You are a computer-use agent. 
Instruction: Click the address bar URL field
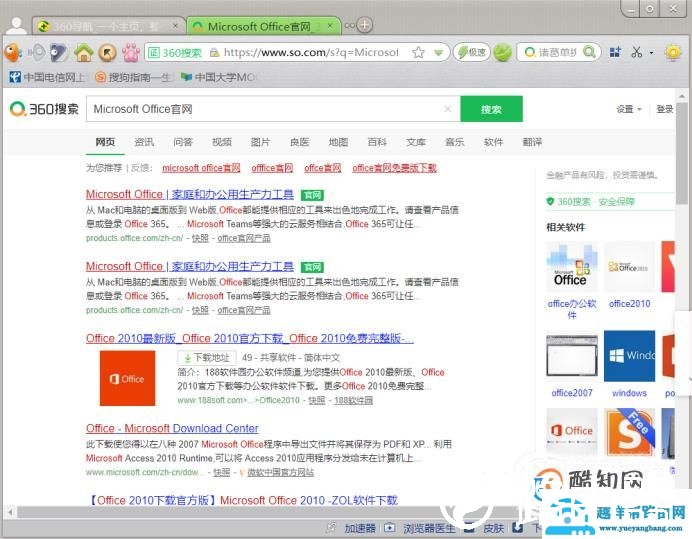point(311,53)
